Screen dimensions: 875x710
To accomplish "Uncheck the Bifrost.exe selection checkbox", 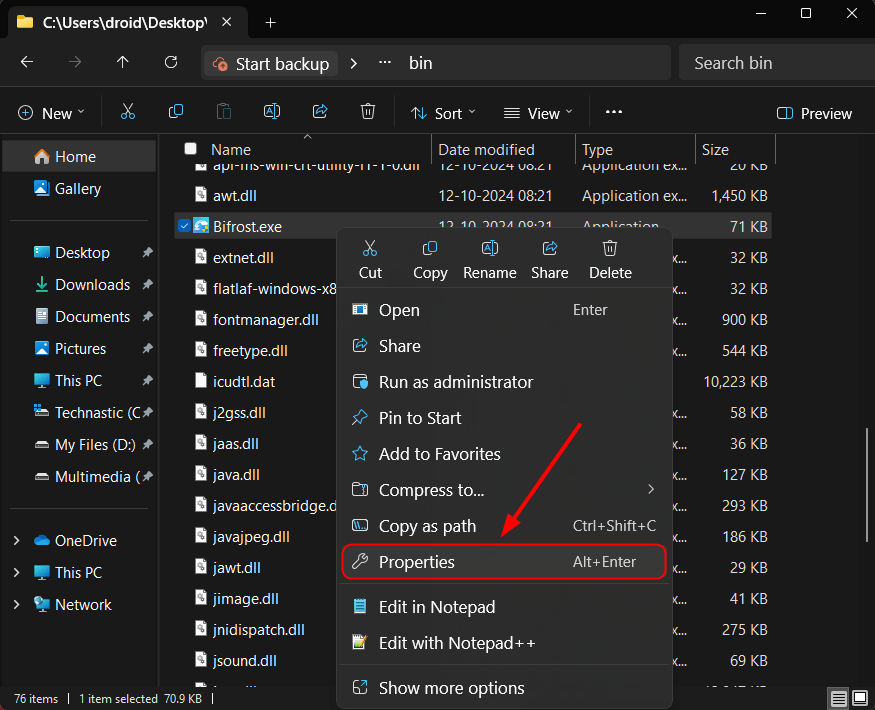I will coord(184,227).
